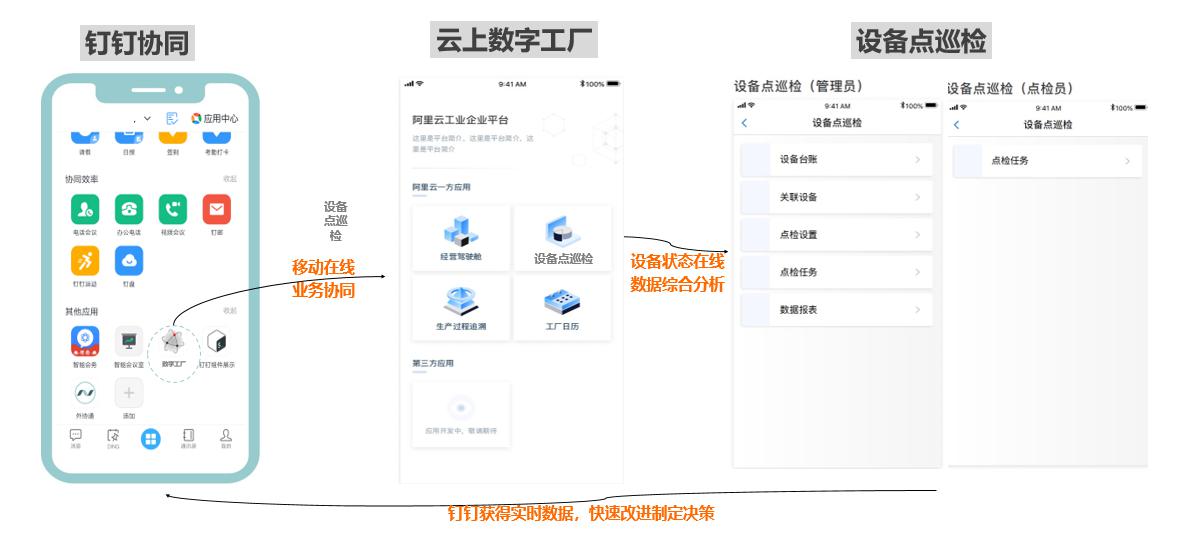1182x547 pixels.
Task: Click the 第三方应用 section header
Action: pyautogui.click(x=433, y=363)
